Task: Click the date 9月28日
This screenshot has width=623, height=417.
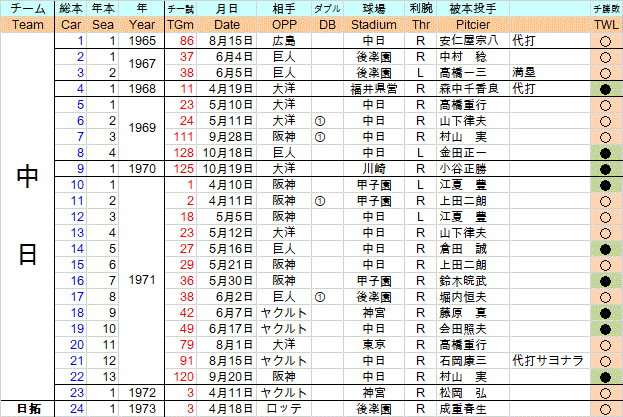Action: (231, 137)
